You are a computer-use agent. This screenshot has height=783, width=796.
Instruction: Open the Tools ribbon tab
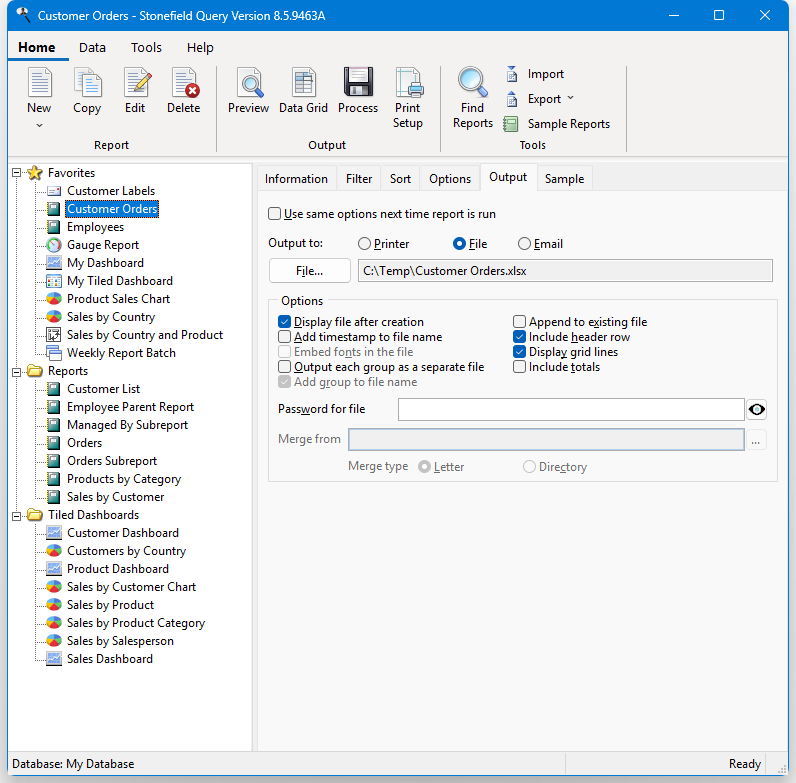(146, 48)
